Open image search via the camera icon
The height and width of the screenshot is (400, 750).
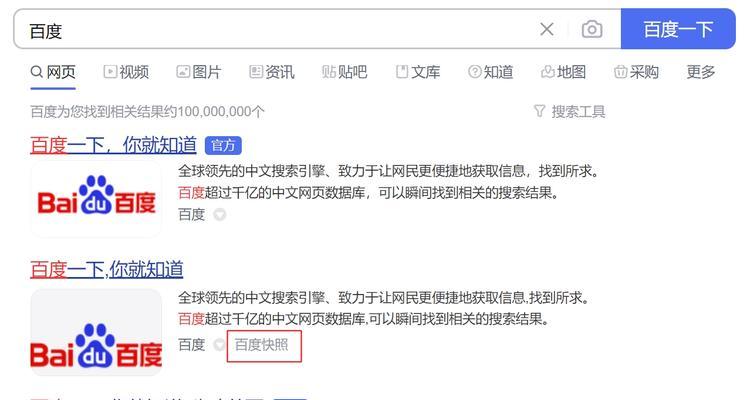(592, 29)
